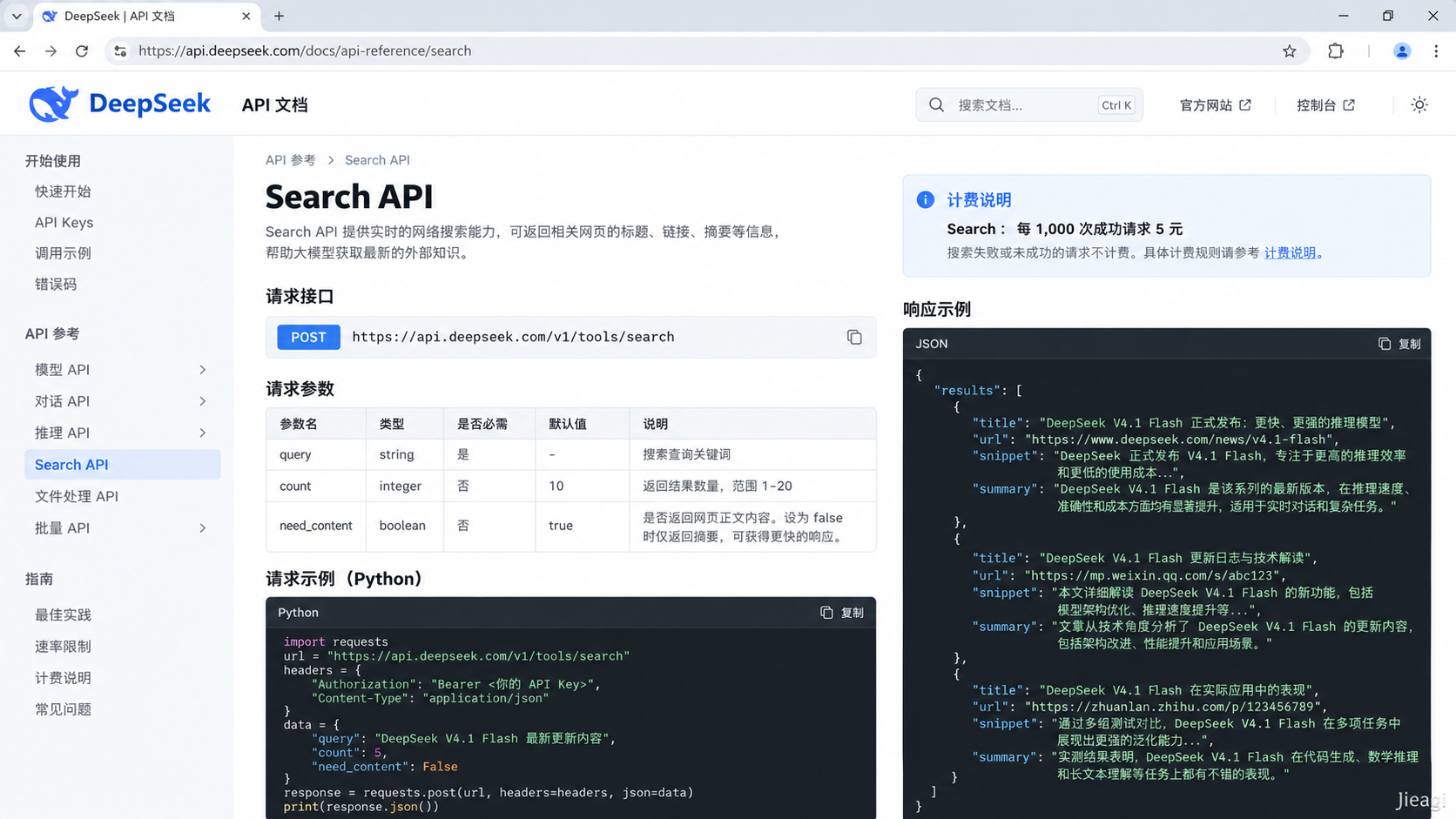Image resolution: width=1456 pixels, height=819 pixels.
Task: Go forward in browser history
Action: (x=51, y=51)
